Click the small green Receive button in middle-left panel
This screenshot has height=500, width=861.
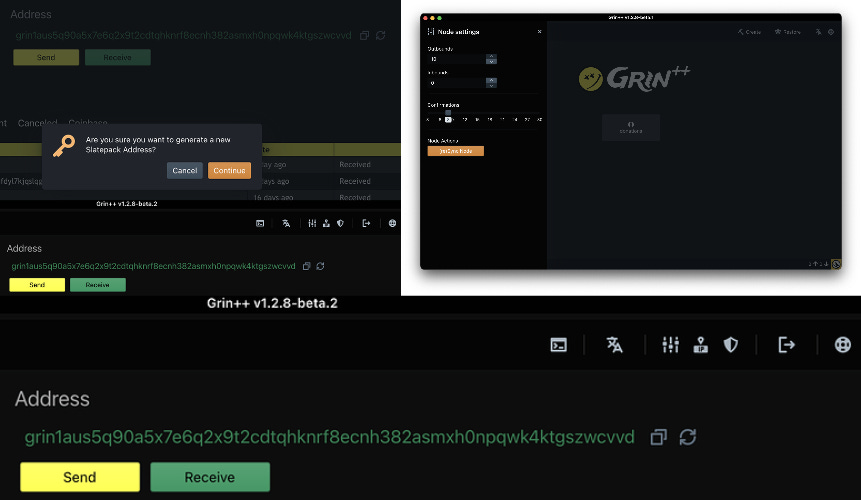click(98, 285)
